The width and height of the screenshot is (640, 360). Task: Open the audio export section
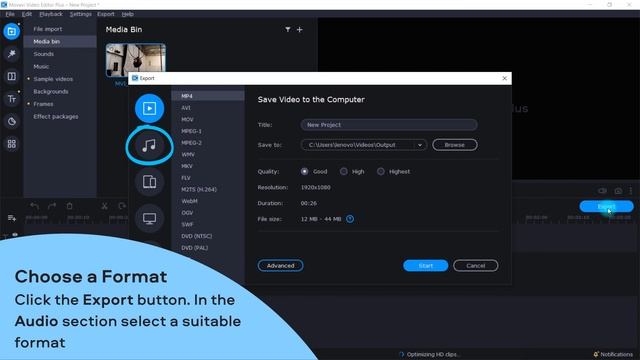(x=149, y=145)
